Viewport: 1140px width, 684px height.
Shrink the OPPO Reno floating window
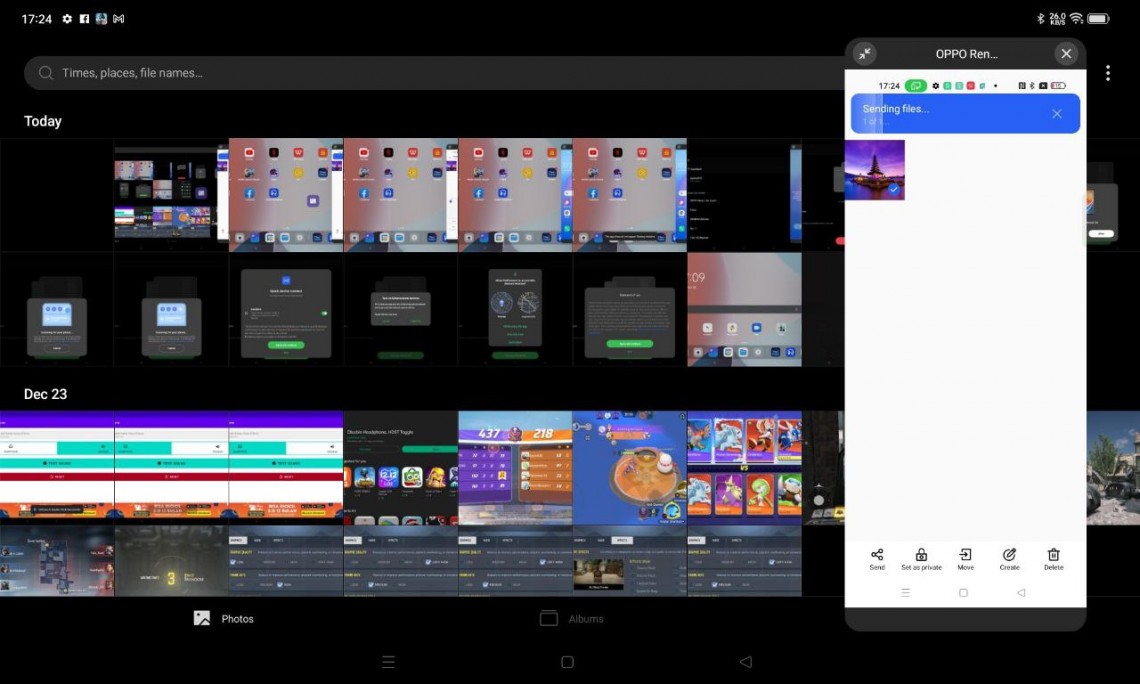click(866, 53)
